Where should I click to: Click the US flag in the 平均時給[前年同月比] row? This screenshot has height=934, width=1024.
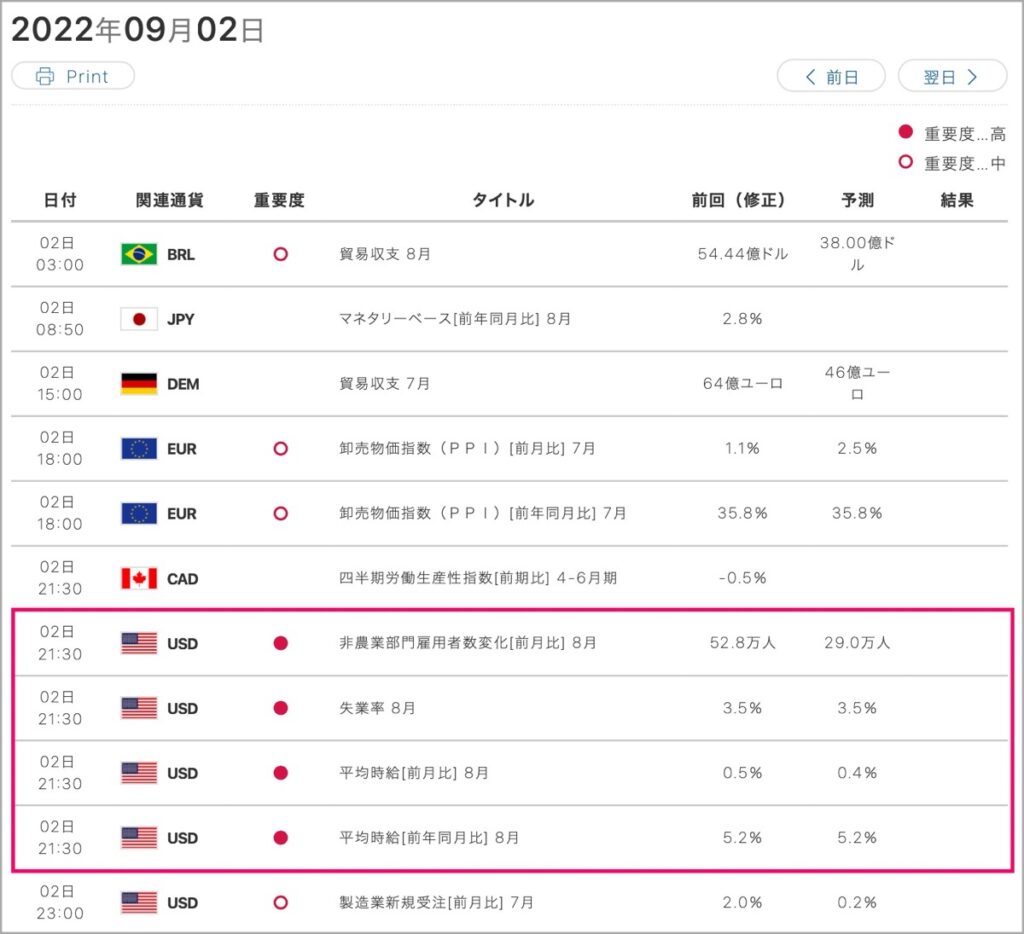coord(139,837)
